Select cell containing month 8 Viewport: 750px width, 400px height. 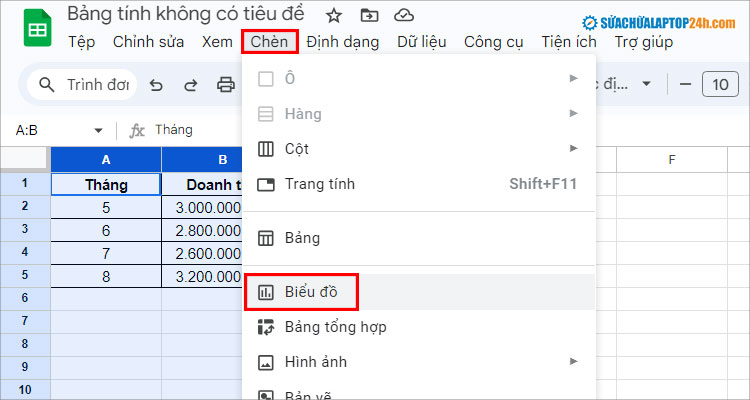tap(106, 277)
